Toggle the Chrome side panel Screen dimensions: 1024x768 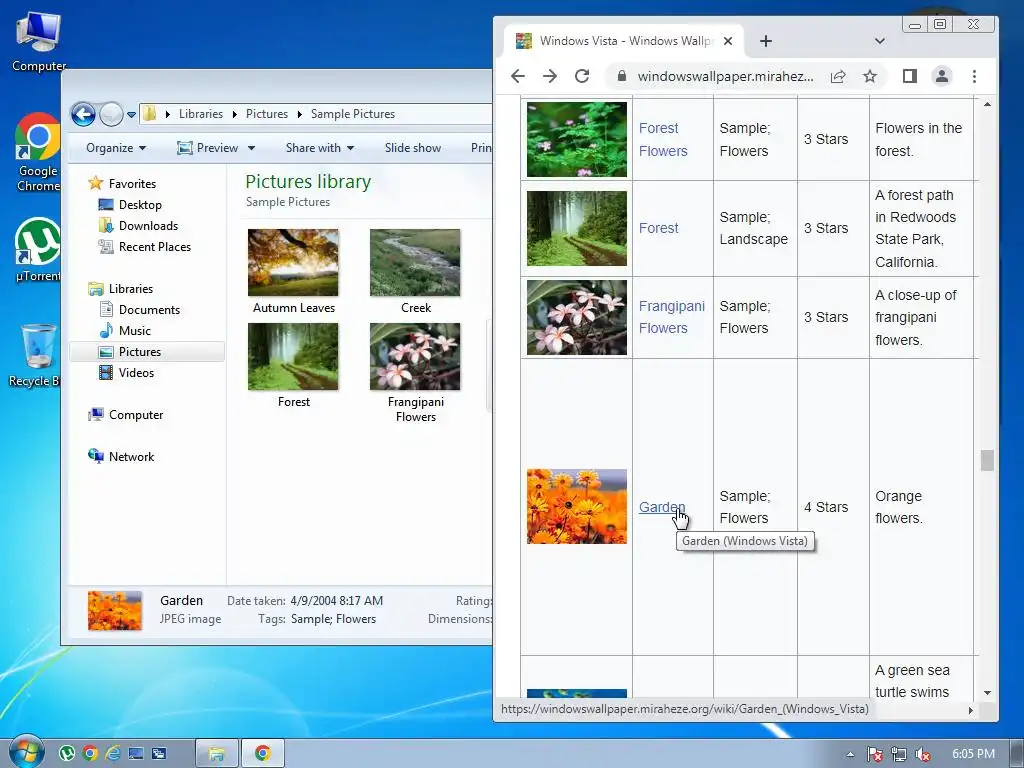pyautogui.click(x=910, y=76)
